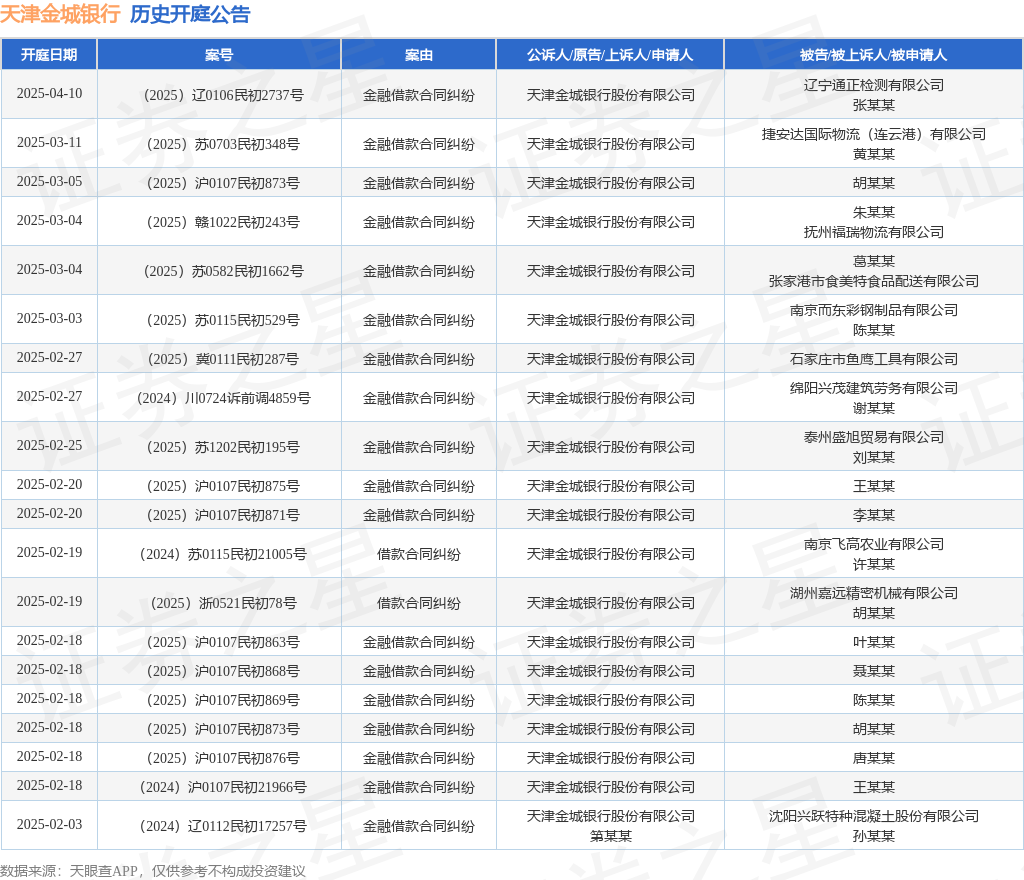Click the 公诉人/原告/上诉人/申请人 column header
1024x880 pixels.
click(x=610, y=55)
